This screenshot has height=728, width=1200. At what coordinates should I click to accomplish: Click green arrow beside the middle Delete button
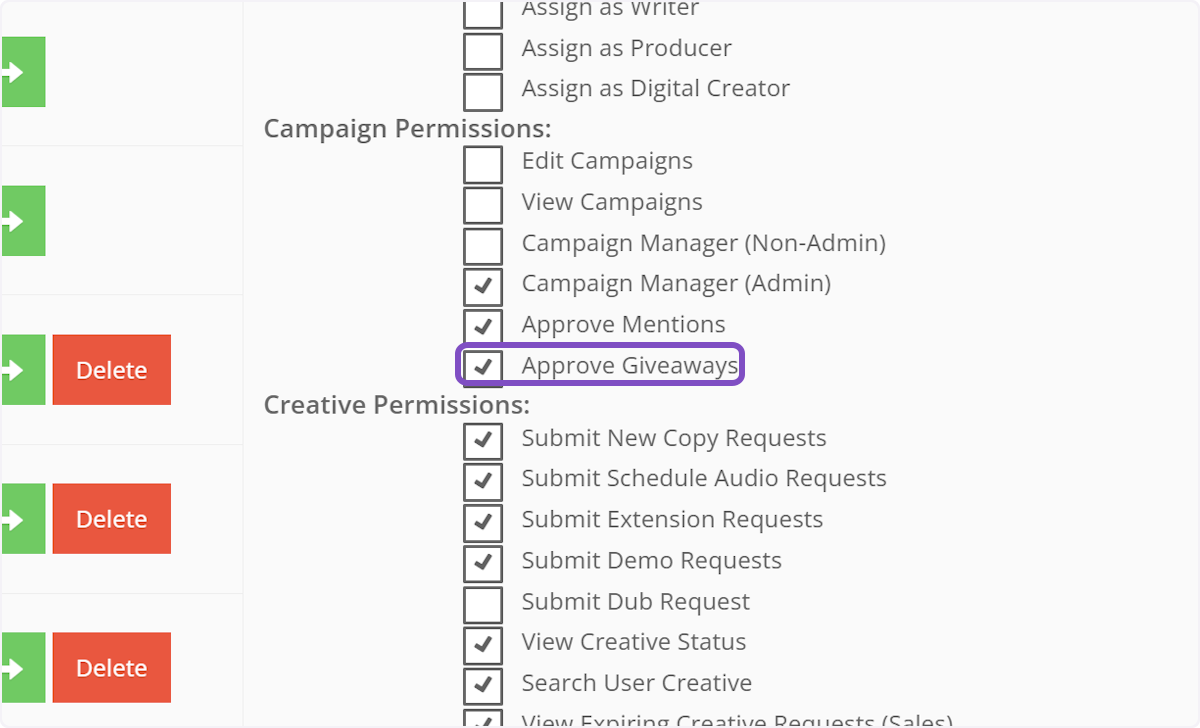[22, 519]
